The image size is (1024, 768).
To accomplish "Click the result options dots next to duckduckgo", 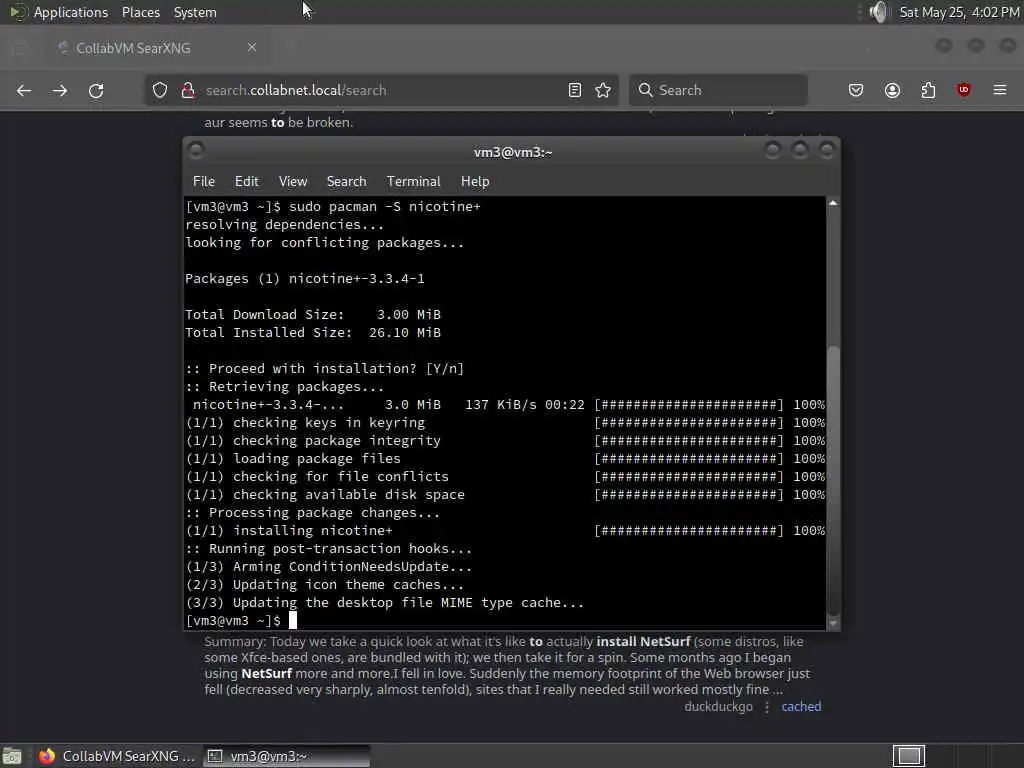I will tap(767, 707).
